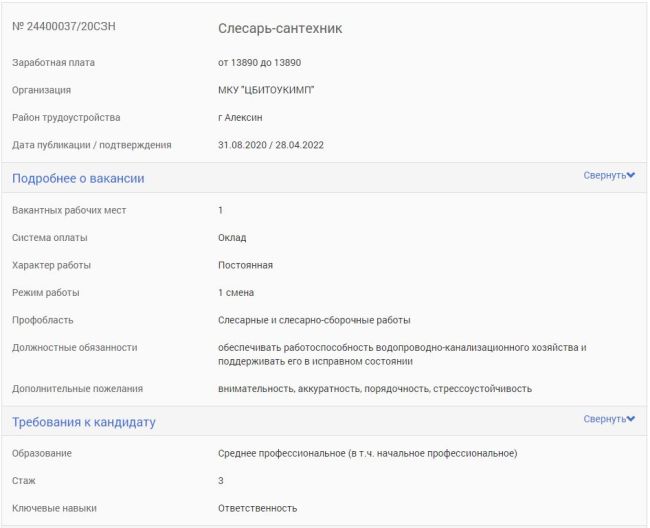The width and height of the screenshot is (650, 528).
Task: Click the 1 смена work schedule value
Action: point(236,293)
